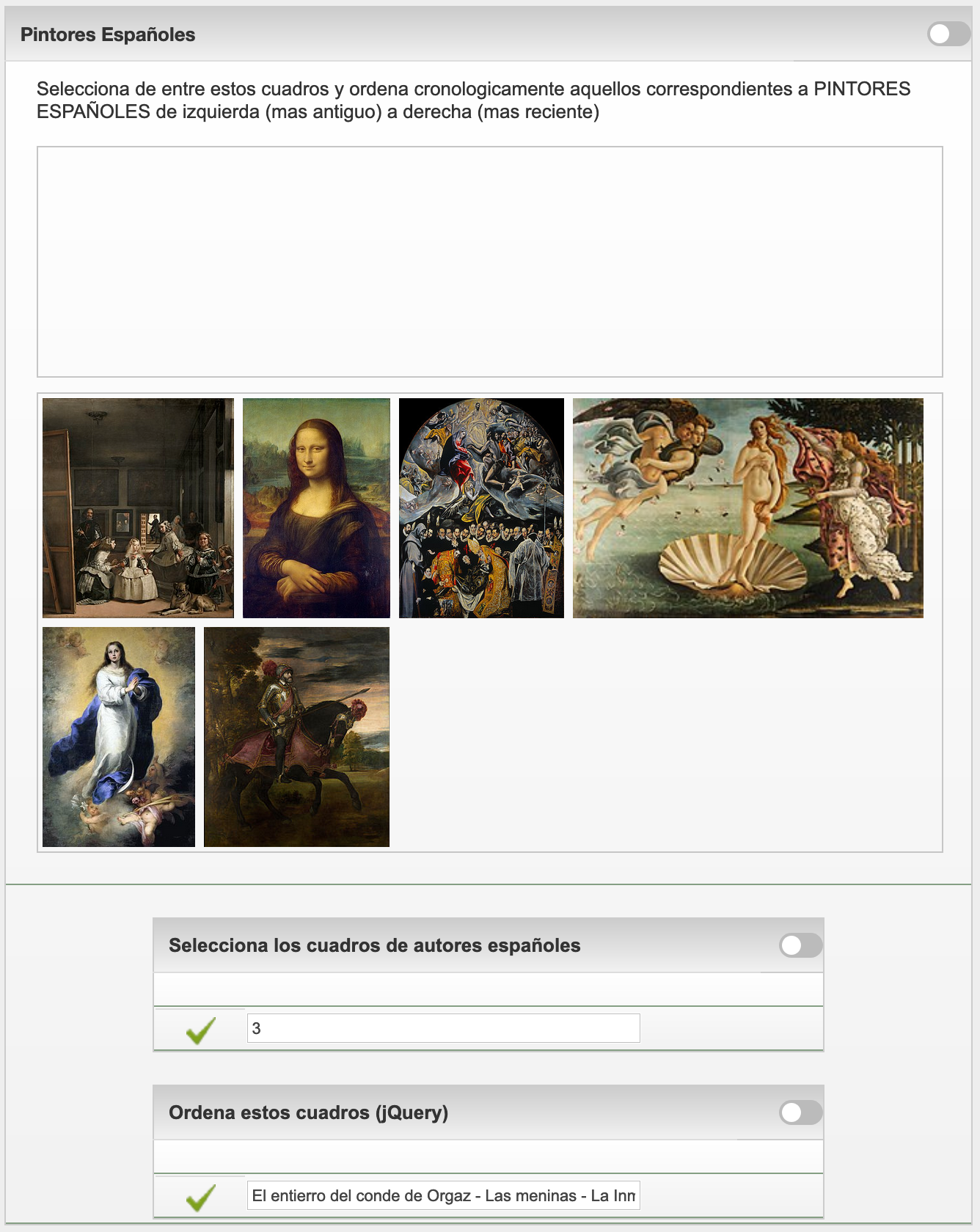Click the Pintores Españoles header title

(x=108, y=34)
